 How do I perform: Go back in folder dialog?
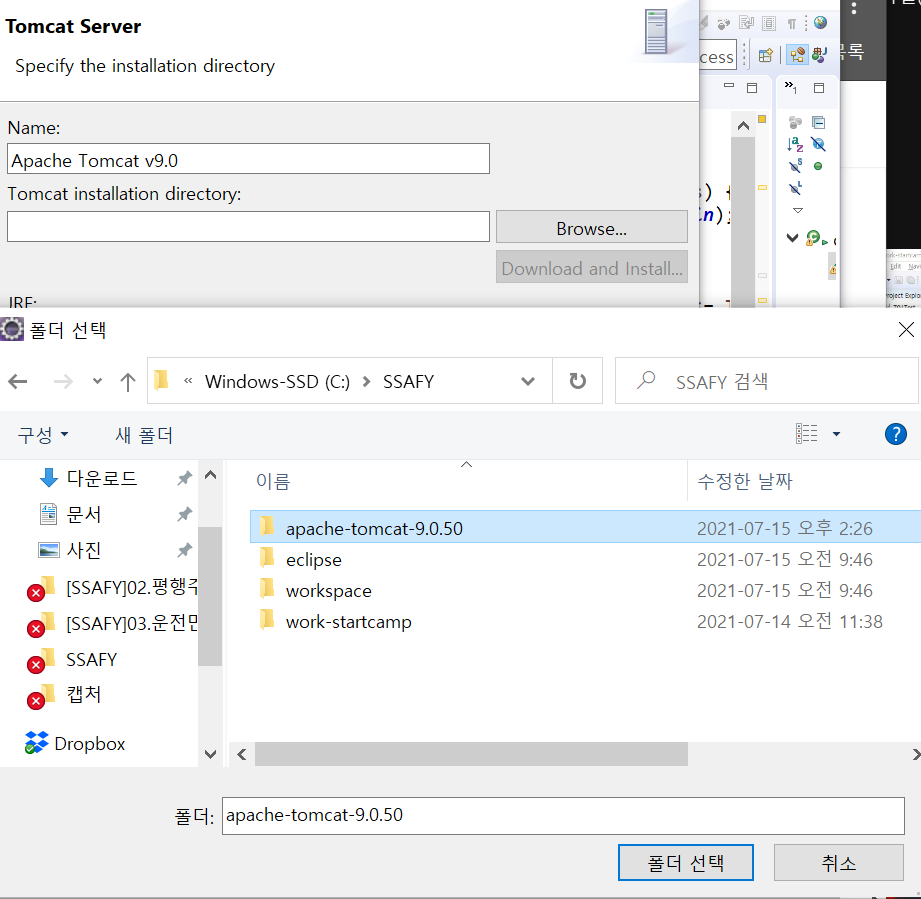pos(18,382)
